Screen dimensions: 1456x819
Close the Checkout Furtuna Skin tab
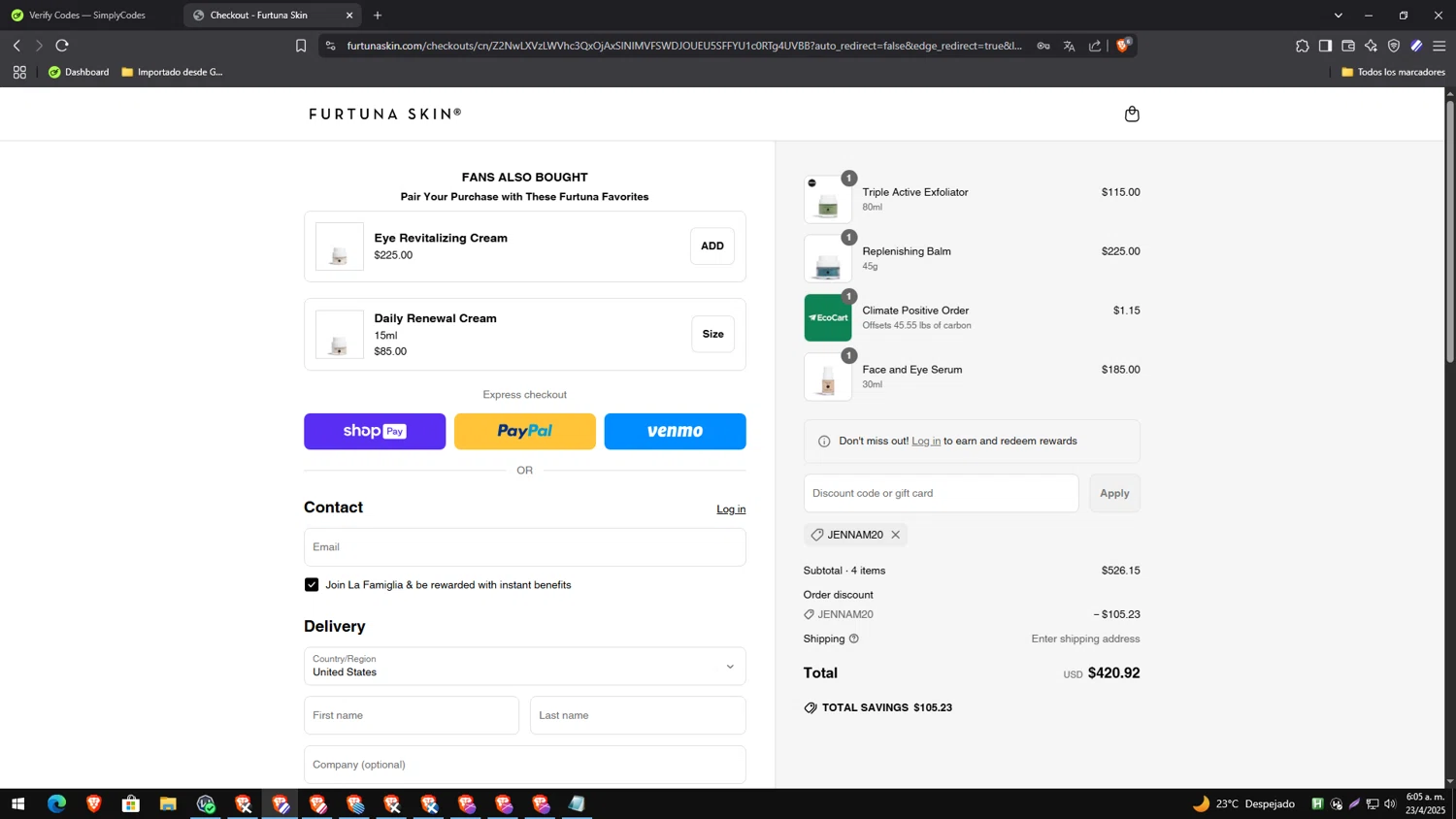[349, 16]
